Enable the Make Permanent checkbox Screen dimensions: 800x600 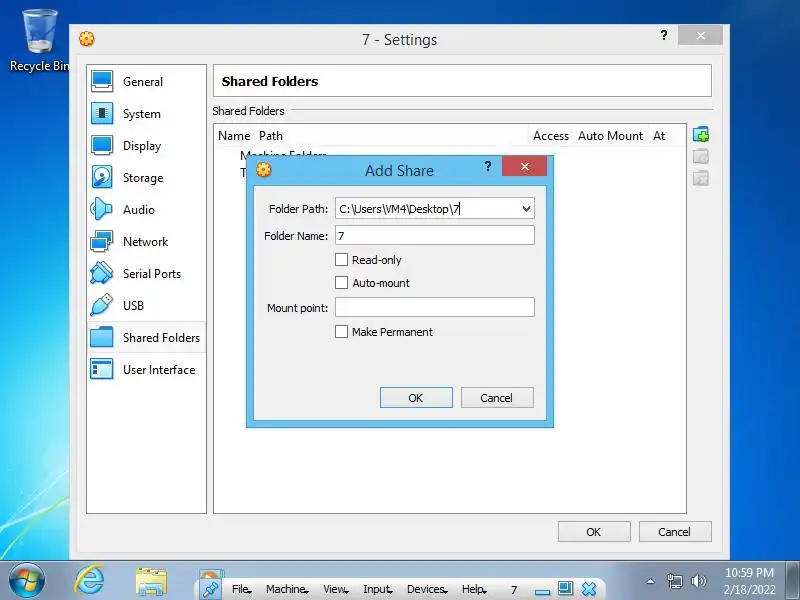tap(341, 332)
